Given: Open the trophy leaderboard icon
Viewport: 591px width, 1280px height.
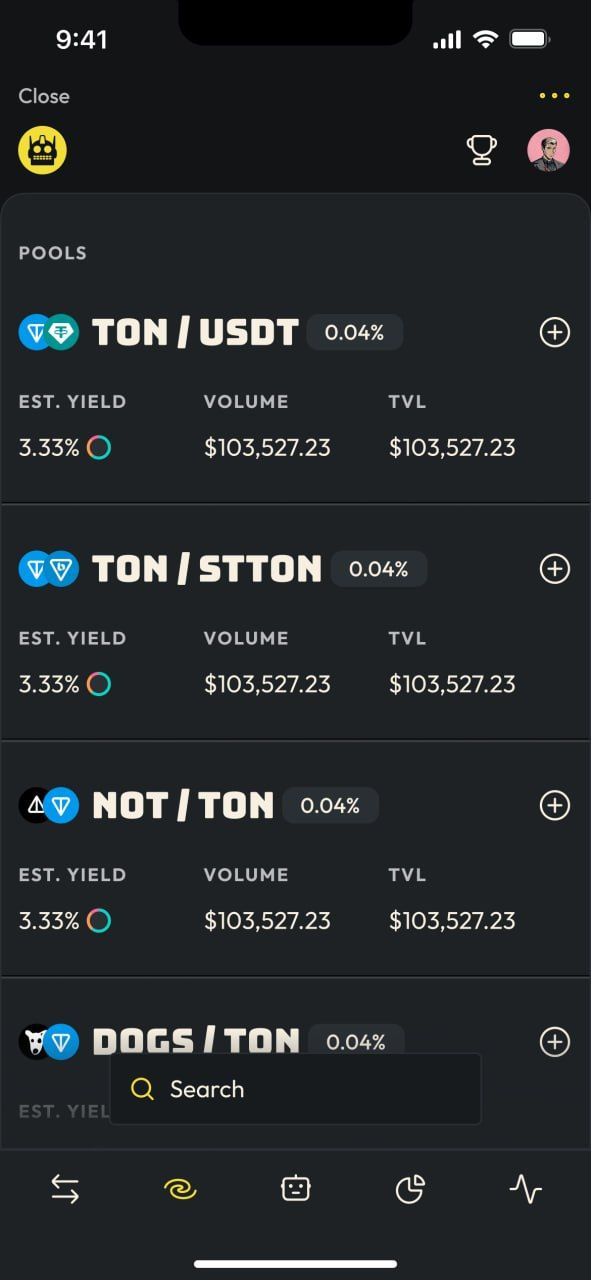Looking at the screenshot, I should (482, 150).
